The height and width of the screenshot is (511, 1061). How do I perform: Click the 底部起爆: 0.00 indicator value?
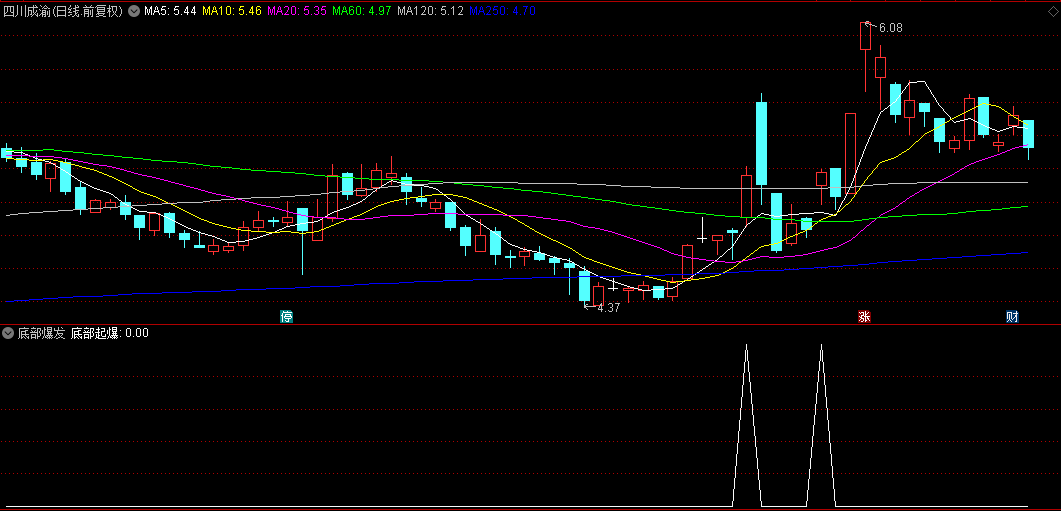coord(110,332)
